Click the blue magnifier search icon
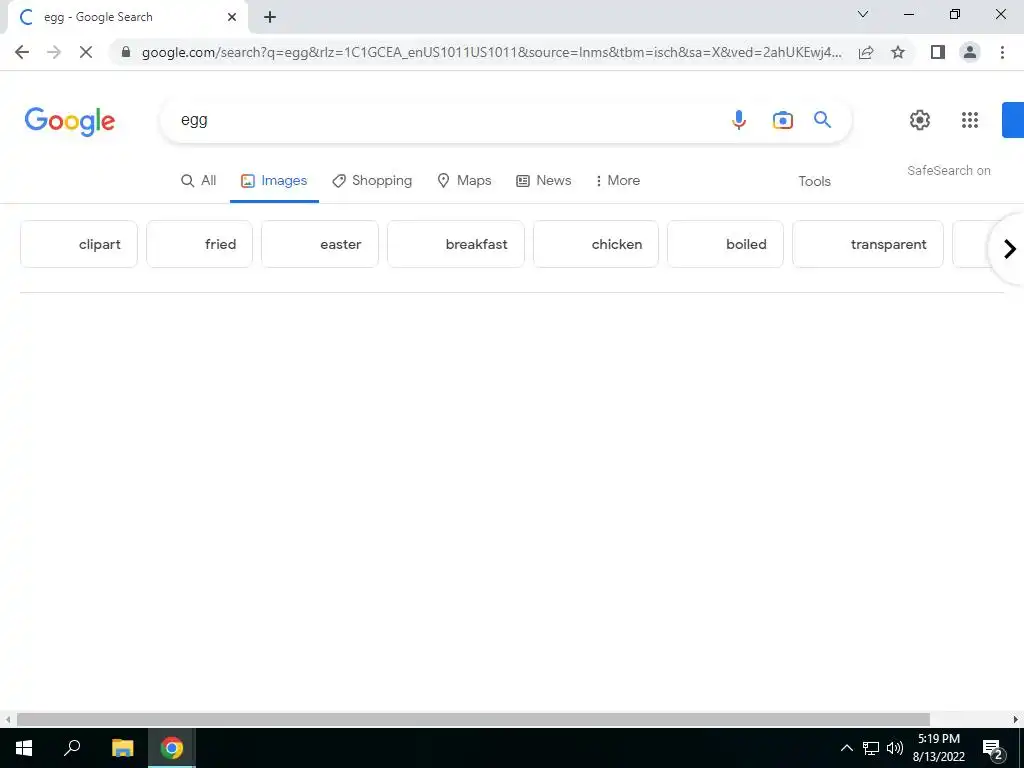This screenshot has height=768, width=1024. [x=822, y=120]
